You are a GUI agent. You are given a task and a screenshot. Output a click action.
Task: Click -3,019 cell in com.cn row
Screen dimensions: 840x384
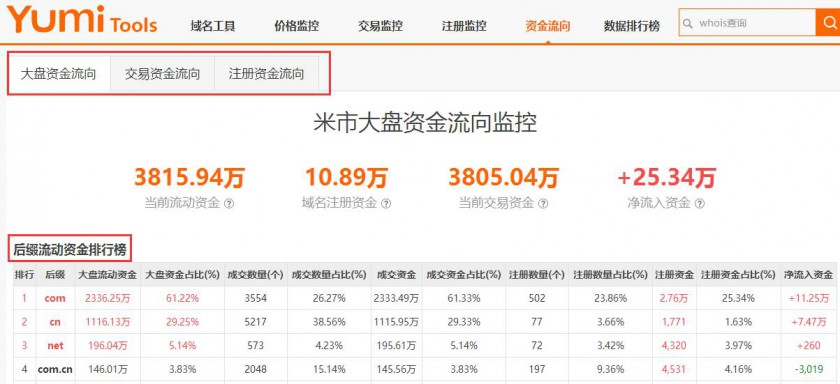808,369
